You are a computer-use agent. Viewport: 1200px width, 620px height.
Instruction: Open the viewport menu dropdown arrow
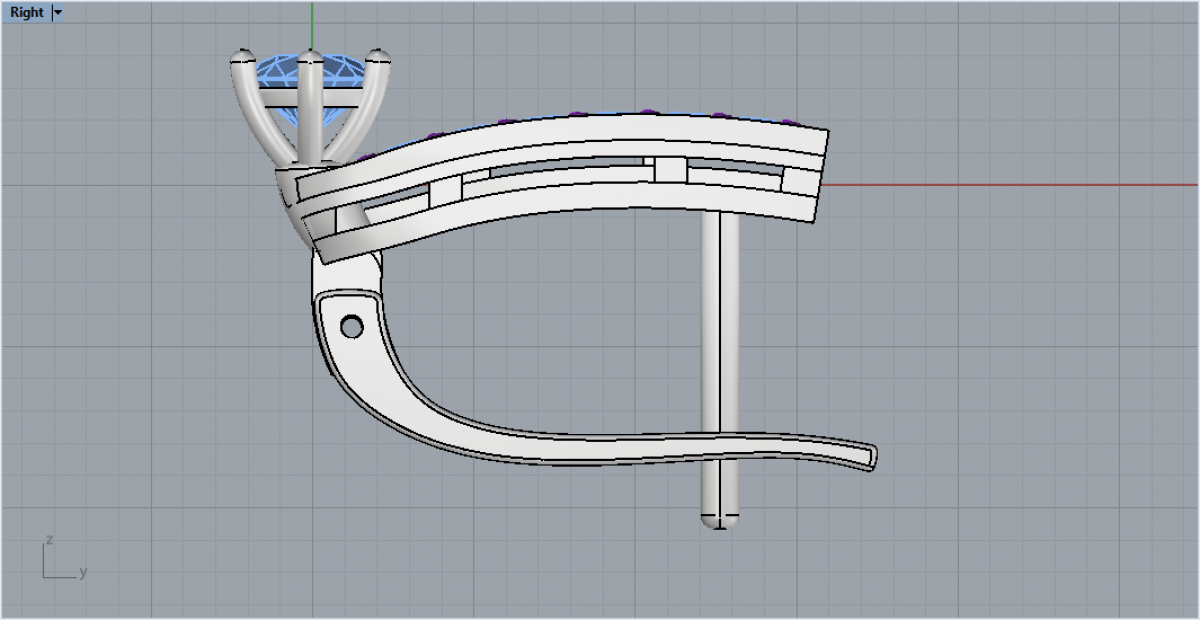pos(57,13)
